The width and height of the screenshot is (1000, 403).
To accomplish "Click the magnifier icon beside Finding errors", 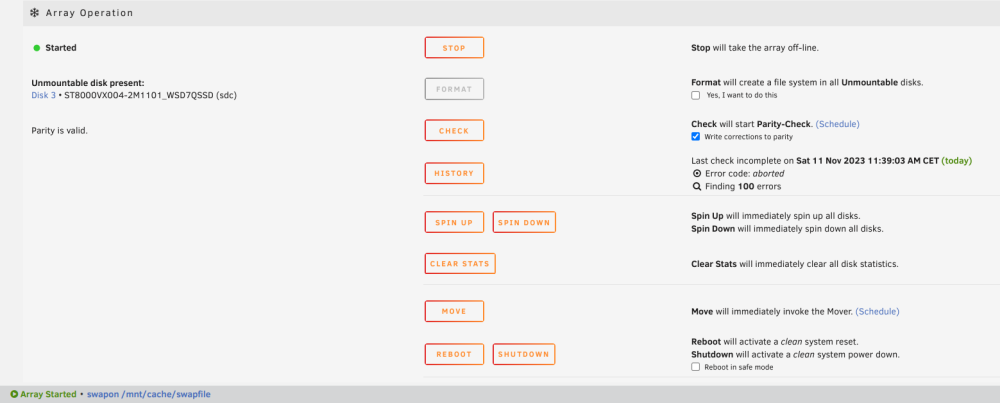I will [x=696, y=187].
